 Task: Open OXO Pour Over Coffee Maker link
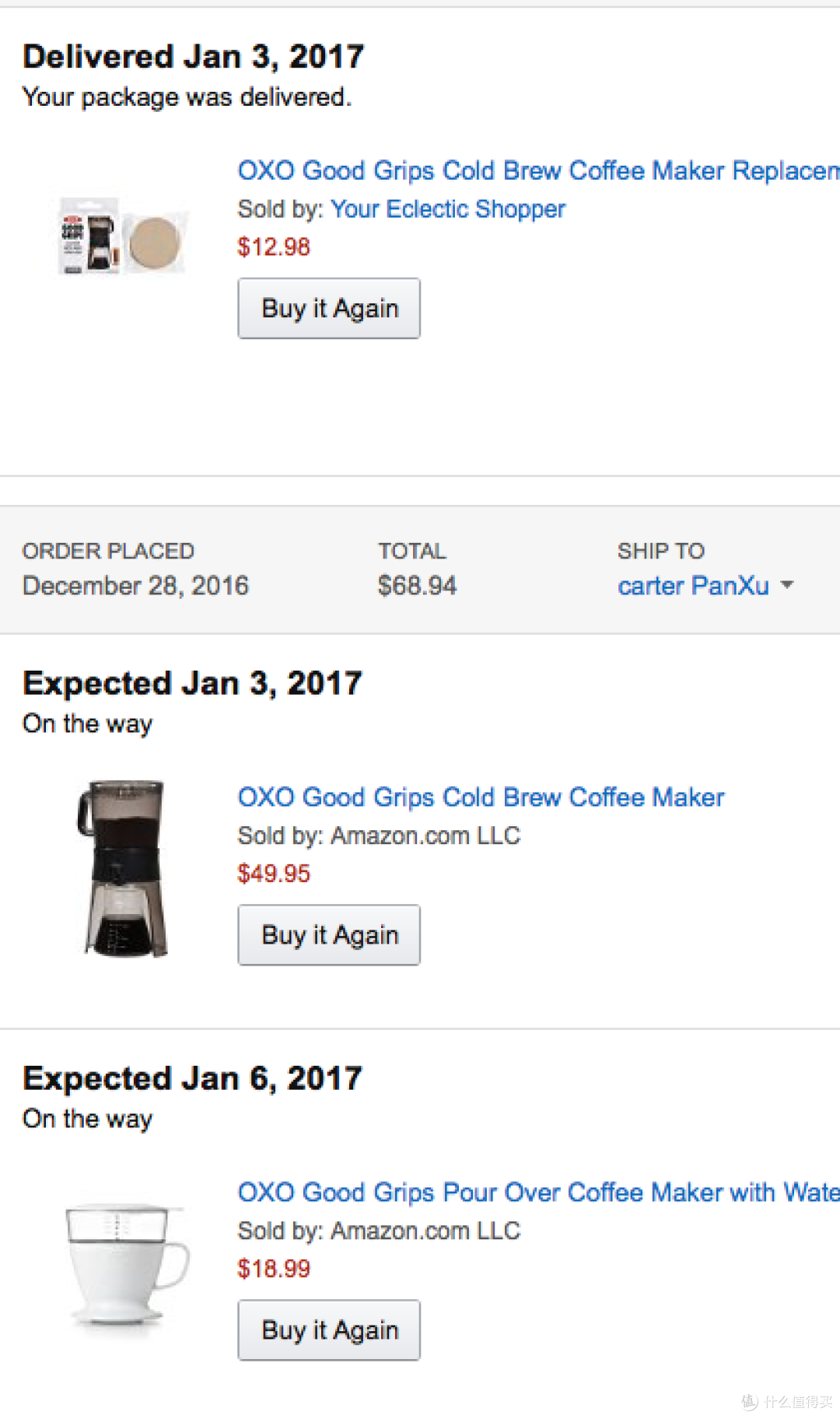[538, 1192]
